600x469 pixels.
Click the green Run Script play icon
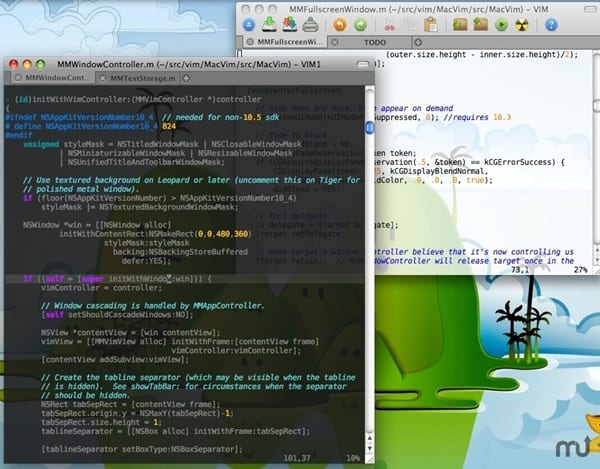(501, 25)
